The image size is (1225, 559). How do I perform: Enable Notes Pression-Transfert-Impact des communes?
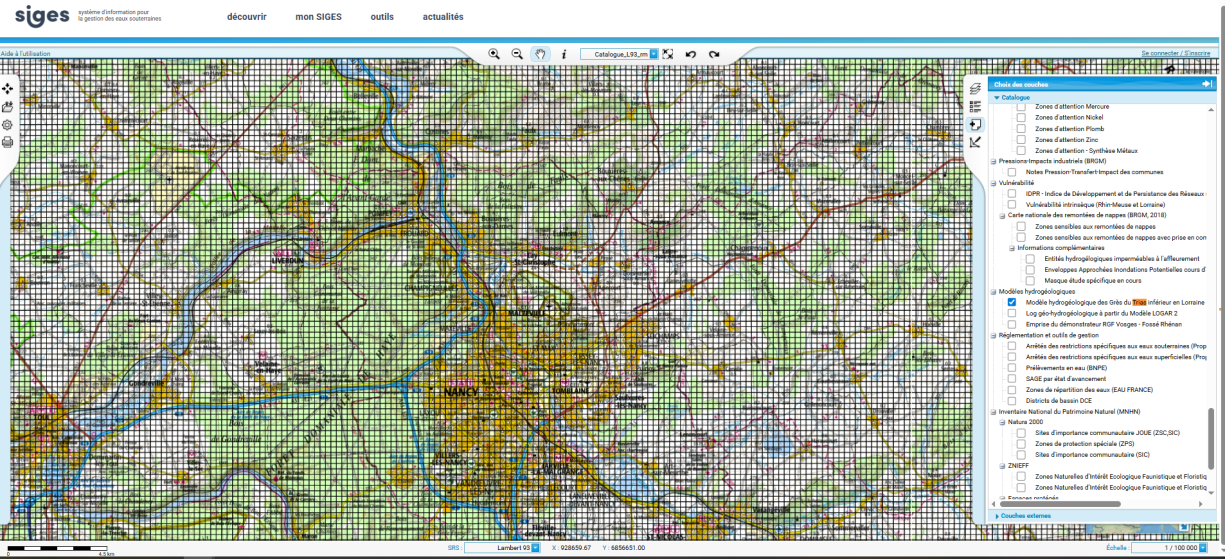1012,172
